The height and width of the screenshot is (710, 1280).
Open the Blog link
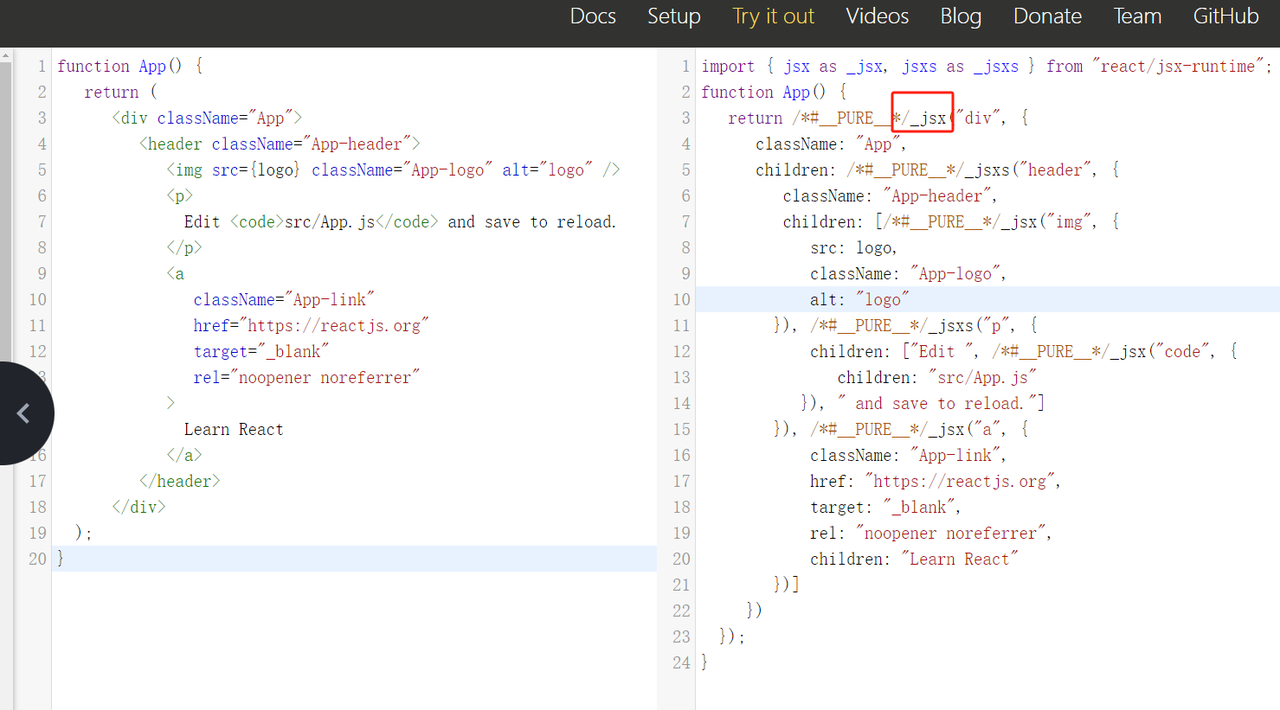tap(961, 16)
